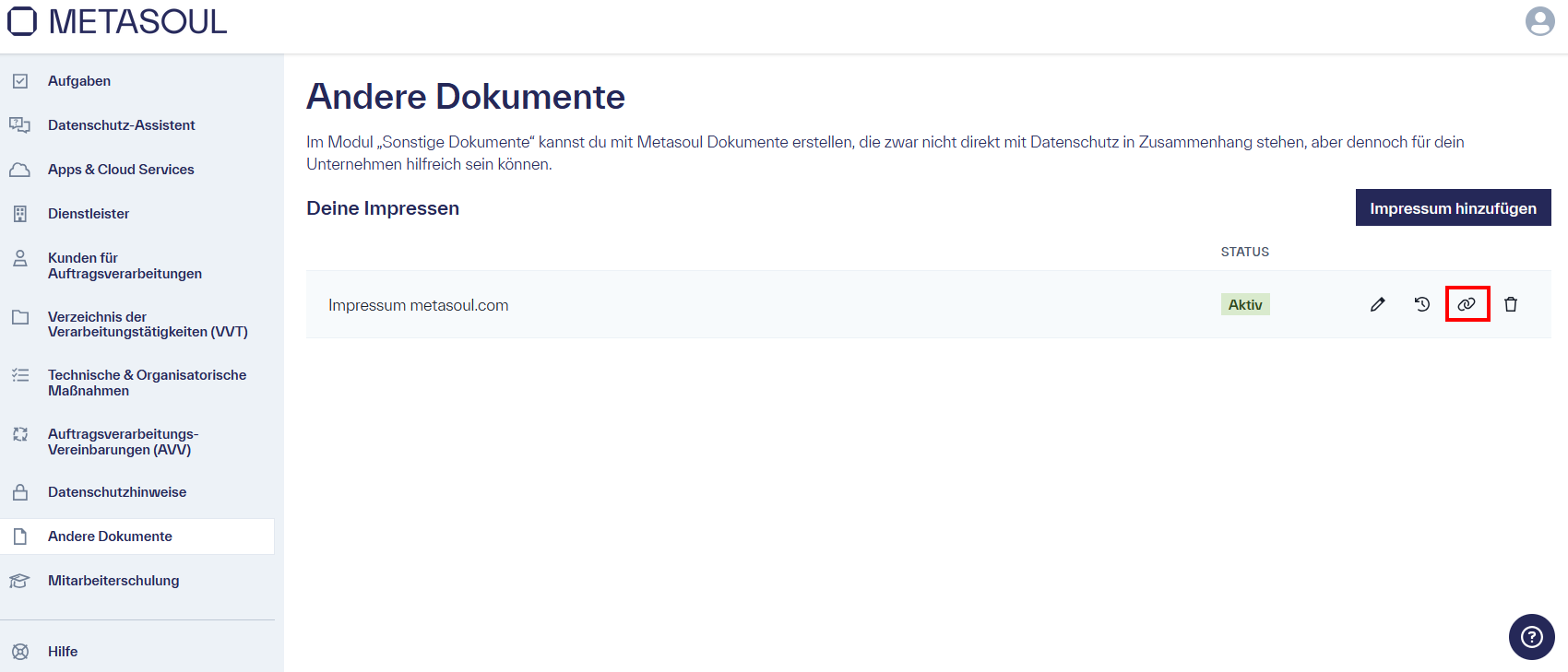1568x672 pixels.
Task: Click the Hilfe lifebuoy icon
Action: [x=20, y=652]
